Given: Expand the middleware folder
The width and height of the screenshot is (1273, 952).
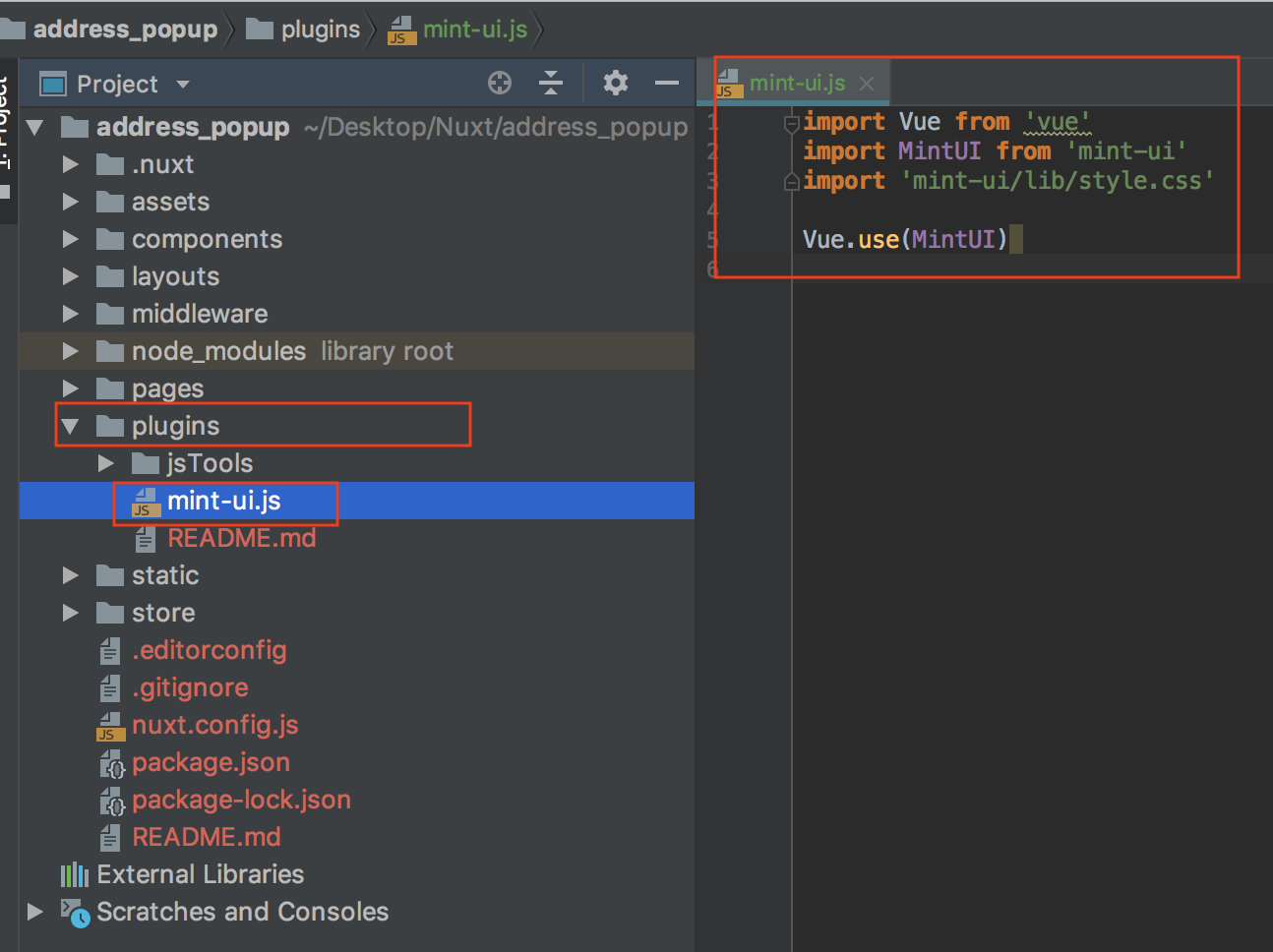Looking at the screenshot, I should click(70, 314).
